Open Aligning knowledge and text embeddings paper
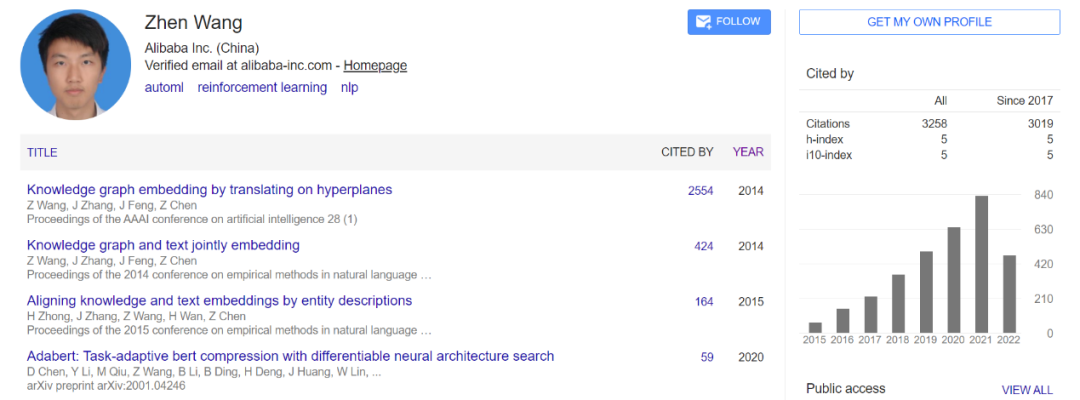 click(x=219, y=300)
